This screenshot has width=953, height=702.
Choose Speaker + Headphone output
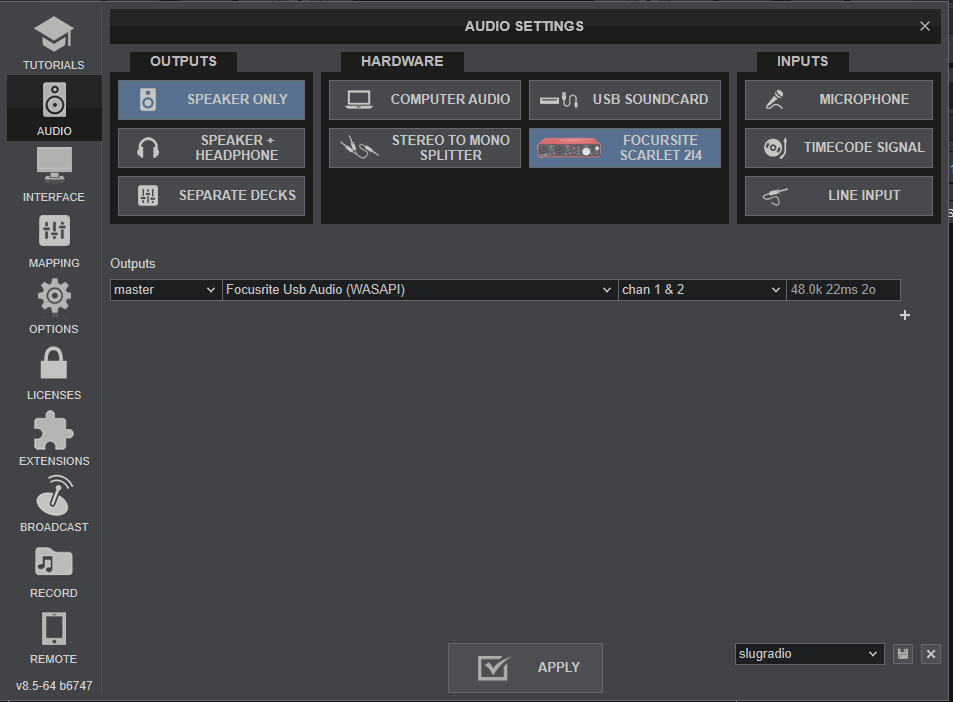tap(212, 148)
